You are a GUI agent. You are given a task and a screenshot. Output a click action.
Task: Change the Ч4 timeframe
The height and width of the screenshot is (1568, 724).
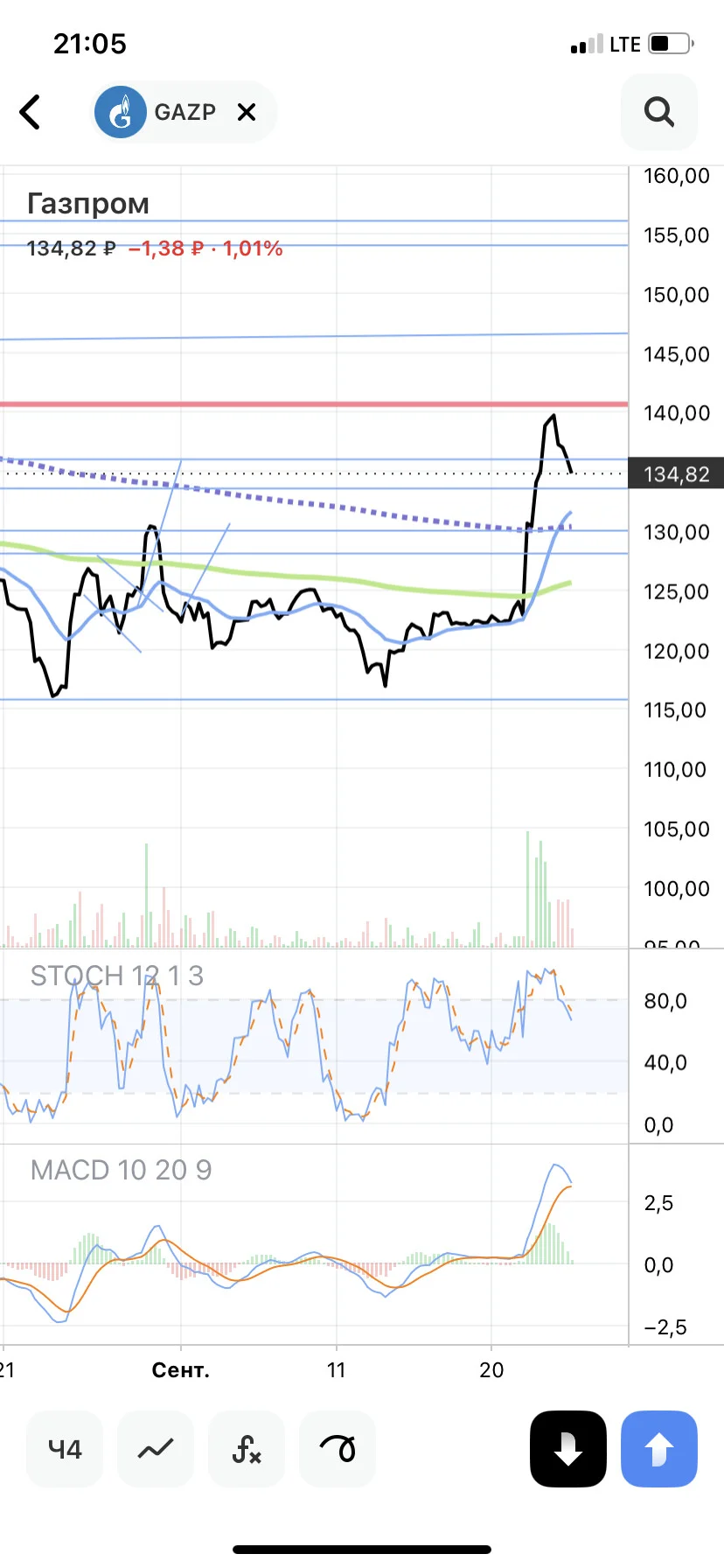[65, 1449]
